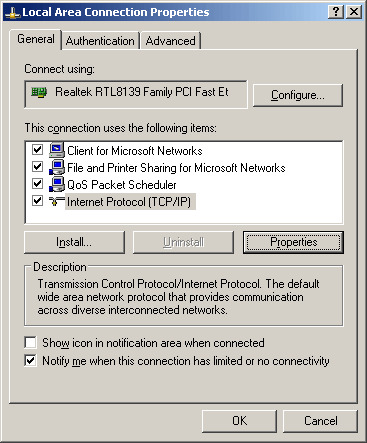Open Properties for the selected item
This screenshot has height=443, width=367.
293,242
